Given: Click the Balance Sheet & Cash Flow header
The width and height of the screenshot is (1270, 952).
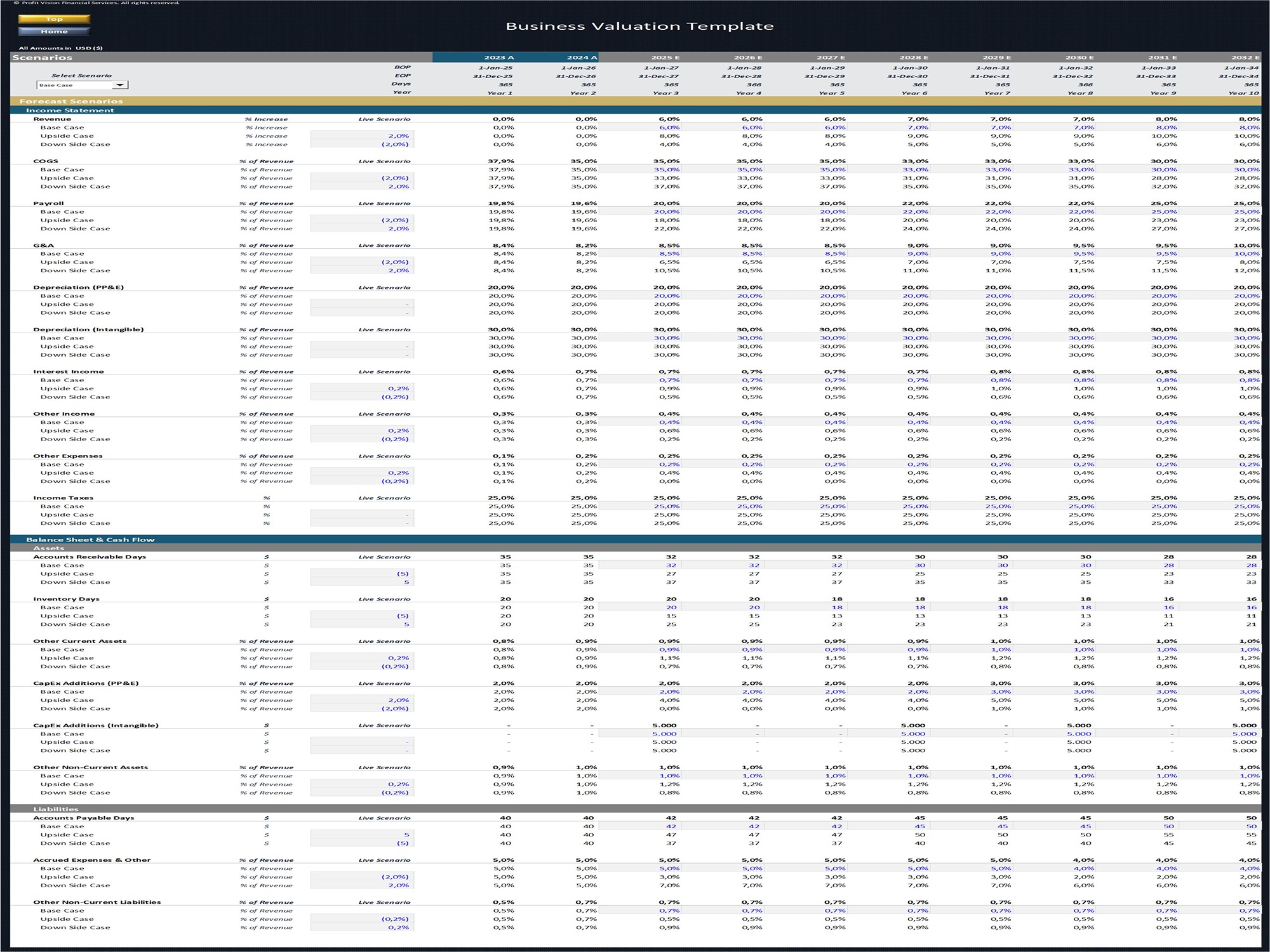Looking at the screenshot, I should [90, 539].
